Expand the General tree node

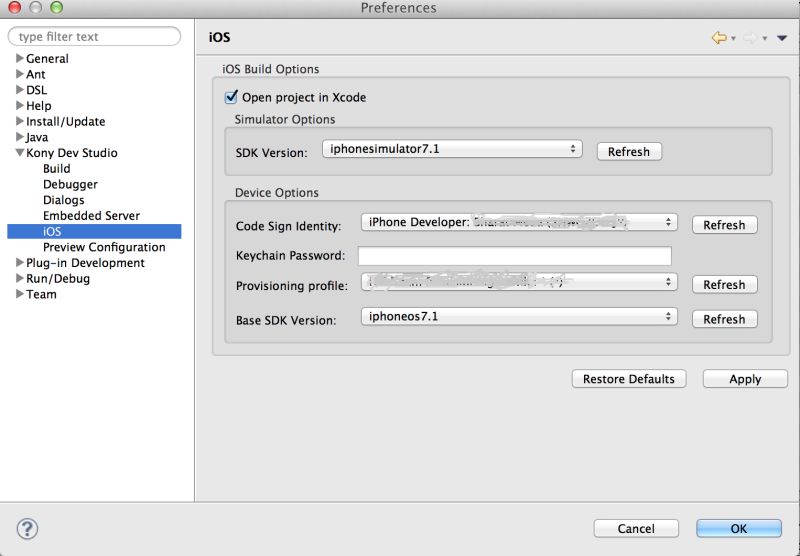click(x=20, y=58)
